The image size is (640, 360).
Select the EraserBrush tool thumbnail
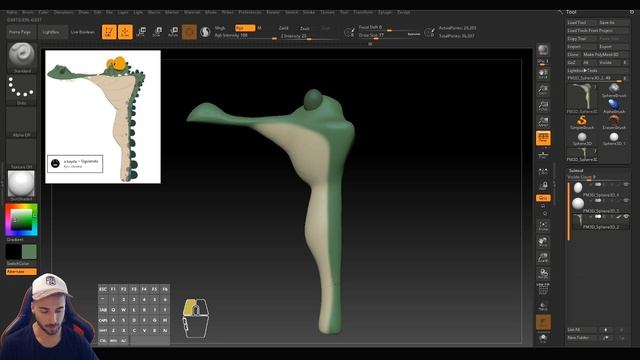tap(614, 122)
